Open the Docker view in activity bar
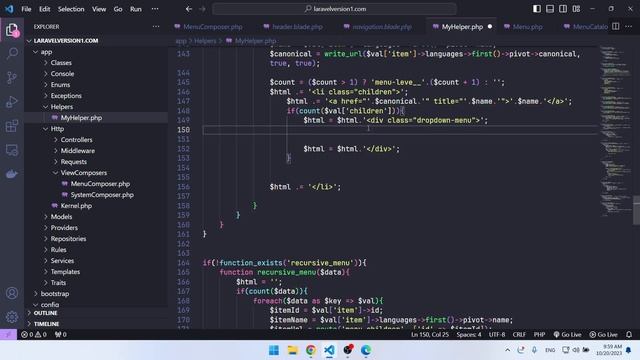The image size is (640, 360). pyautogui.click(x=12, y=174)
